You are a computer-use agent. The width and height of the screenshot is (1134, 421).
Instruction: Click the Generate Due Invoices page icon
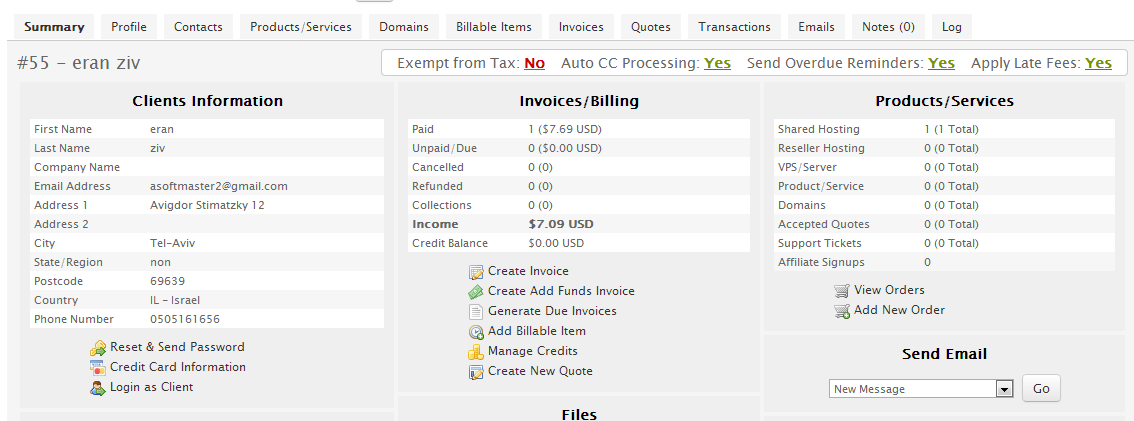(x=476, y=312)
